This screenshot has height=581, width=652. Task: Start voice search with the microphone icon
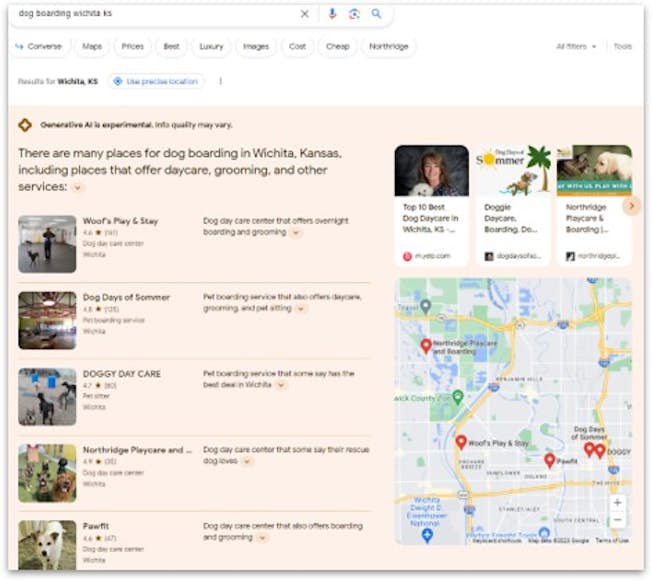pyautogui.click(x=332, y=14)
